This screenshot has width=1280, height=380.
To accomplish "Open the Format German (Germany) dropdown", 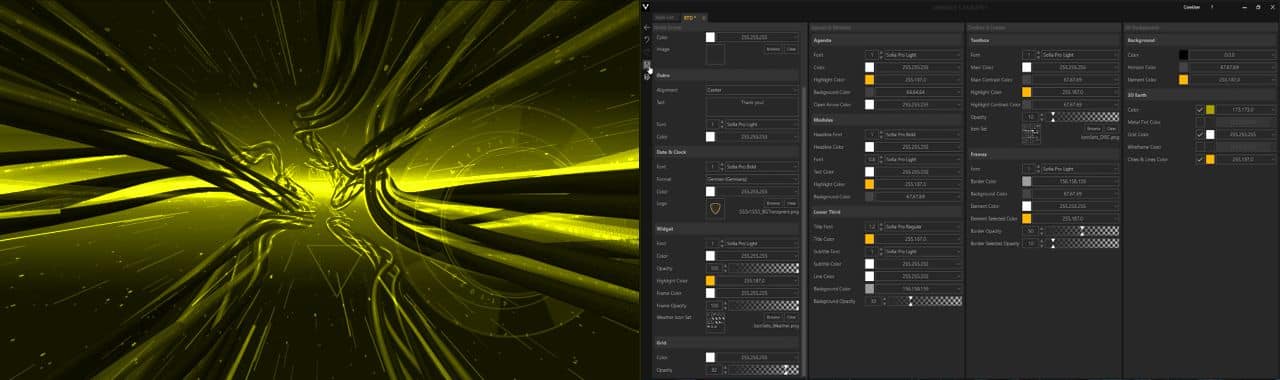I will point(752,178).
